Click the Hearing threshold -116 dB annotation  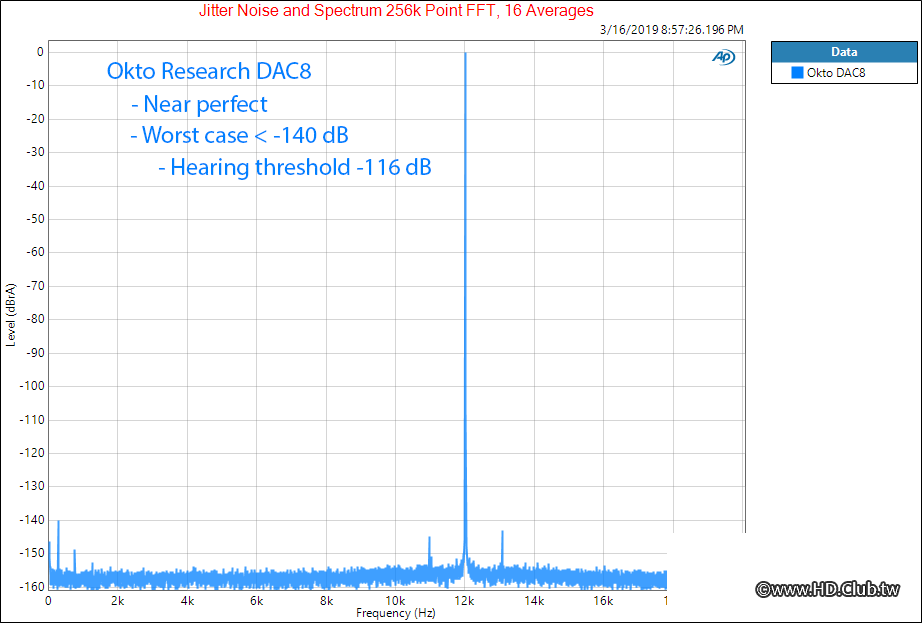pyautogui.click(x=295, y=168)
